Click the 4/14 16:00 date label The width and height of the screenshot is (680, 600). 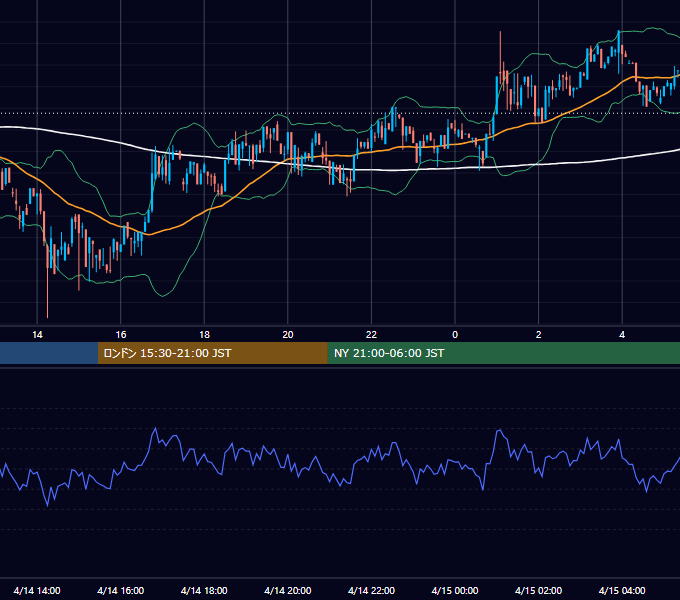click(121, 590)
